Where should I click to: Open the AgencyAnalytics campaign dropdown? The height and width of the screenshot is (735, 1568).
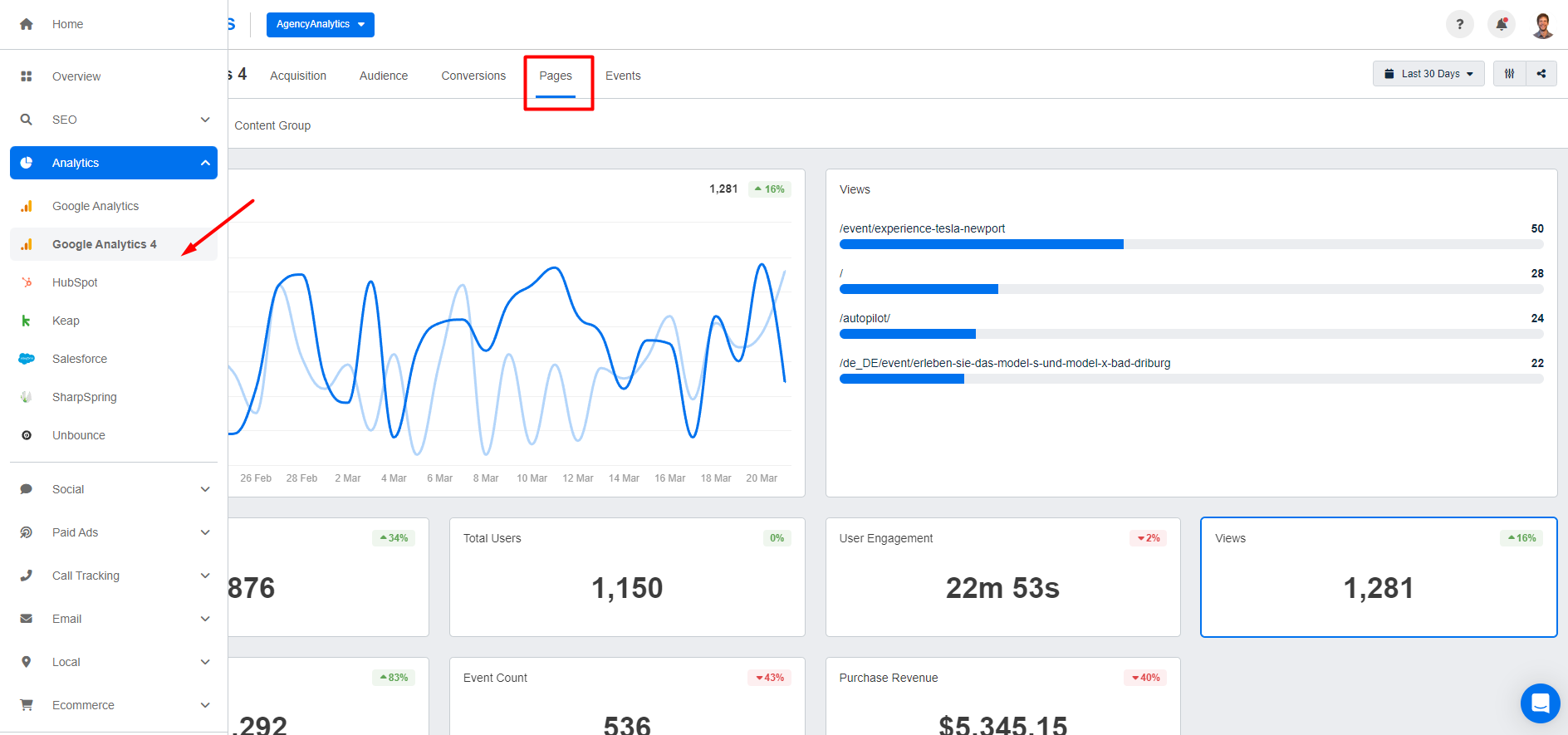tap(320, 25)
